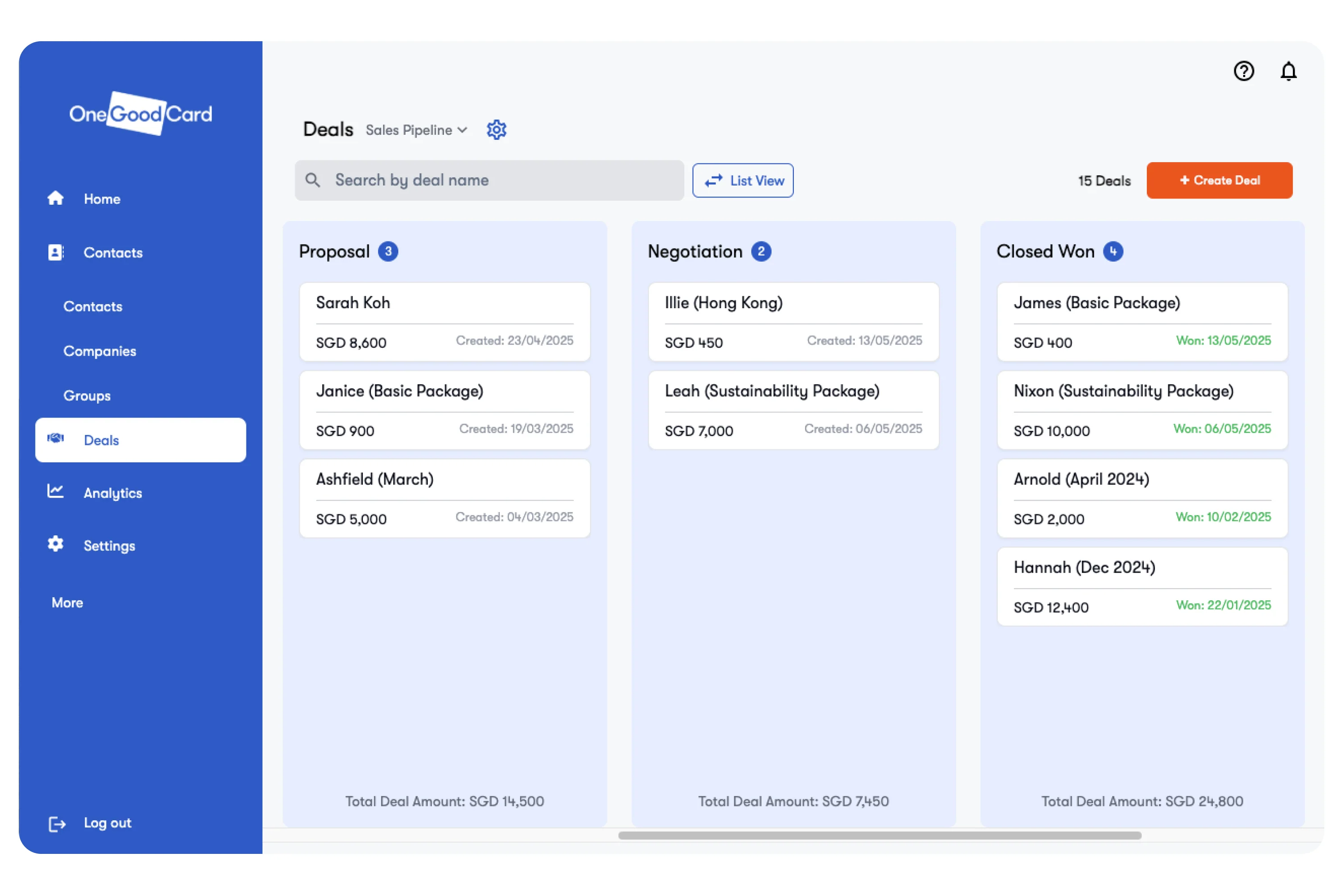Click the Contacts address book icon
Viewport: 1344px width, 896px height.
[56, 252]
